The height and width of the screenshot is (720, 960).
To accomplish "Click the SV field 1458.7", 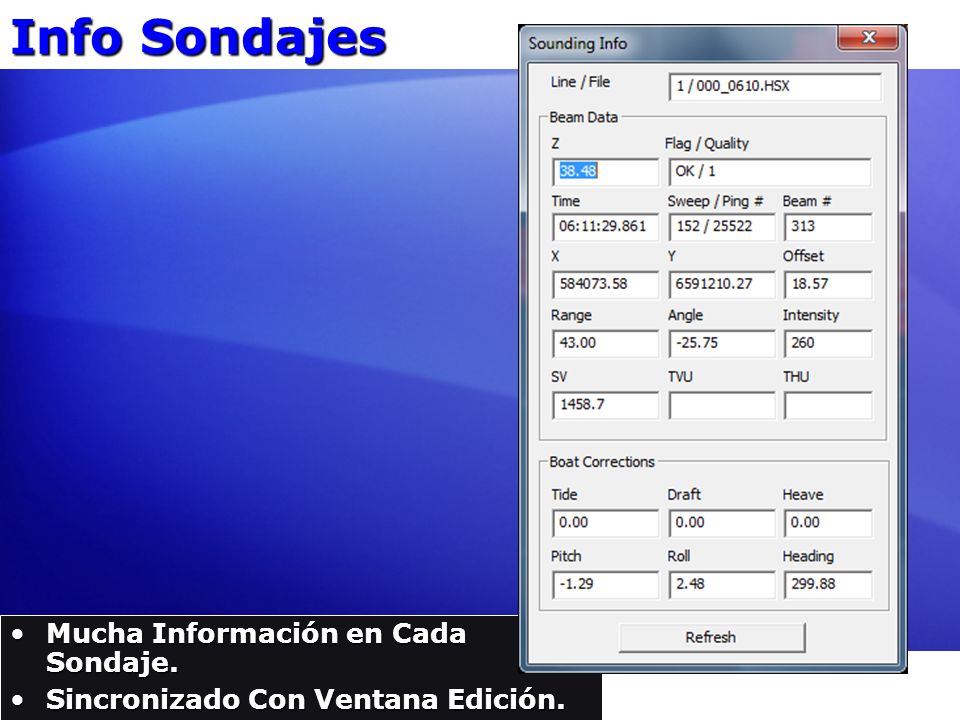I will (x=605, y=405).
